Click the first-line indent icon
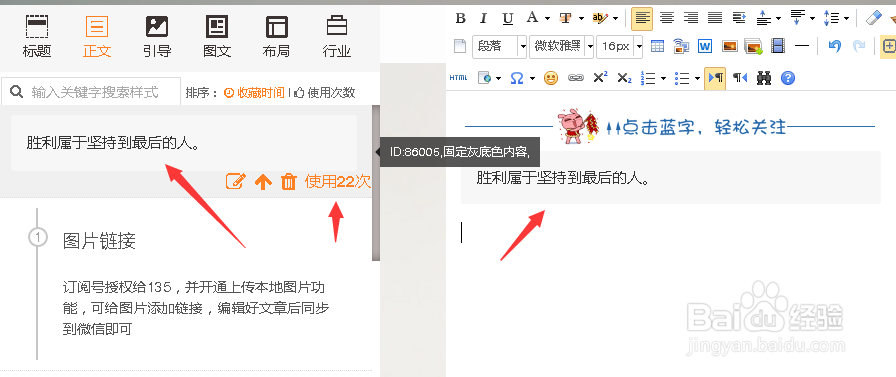896x377 pixels. point(739,18)
